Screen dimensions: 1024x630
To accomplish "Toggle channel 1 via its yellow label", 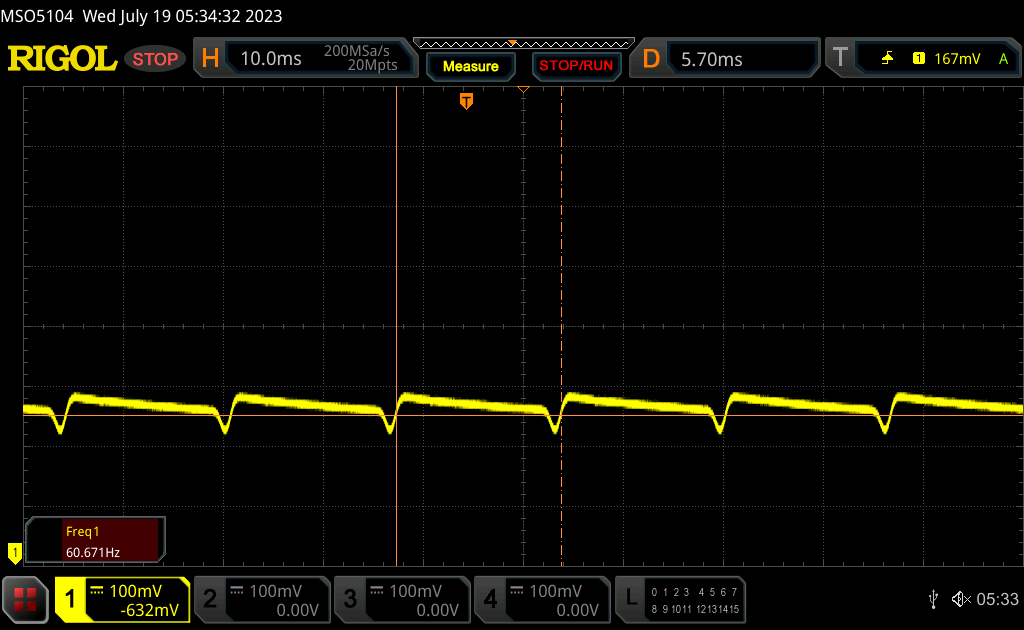I will [x=70, y=599].
